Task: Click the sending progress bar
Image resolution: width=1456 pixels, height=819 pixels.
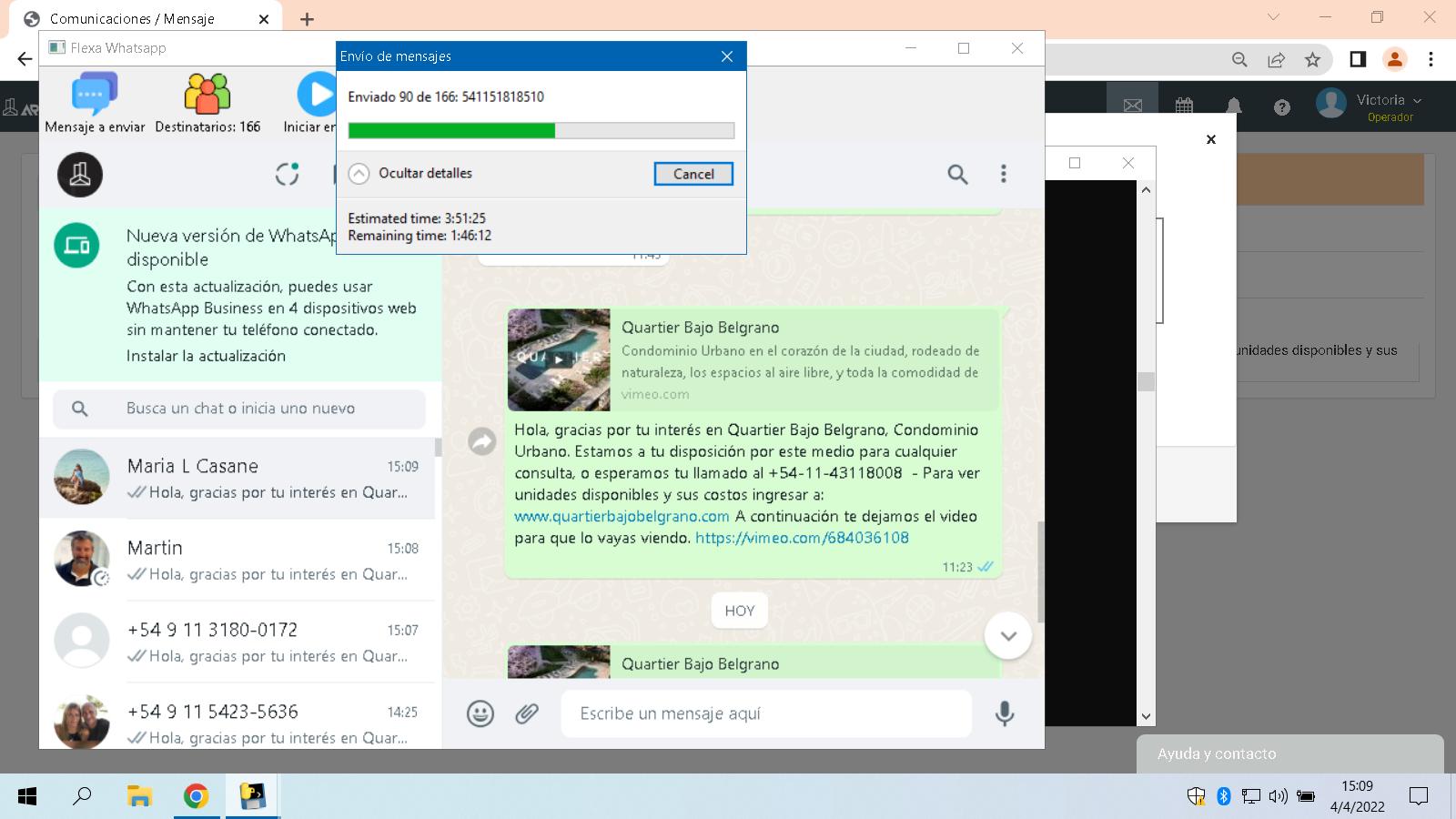Action: [541, 130]
